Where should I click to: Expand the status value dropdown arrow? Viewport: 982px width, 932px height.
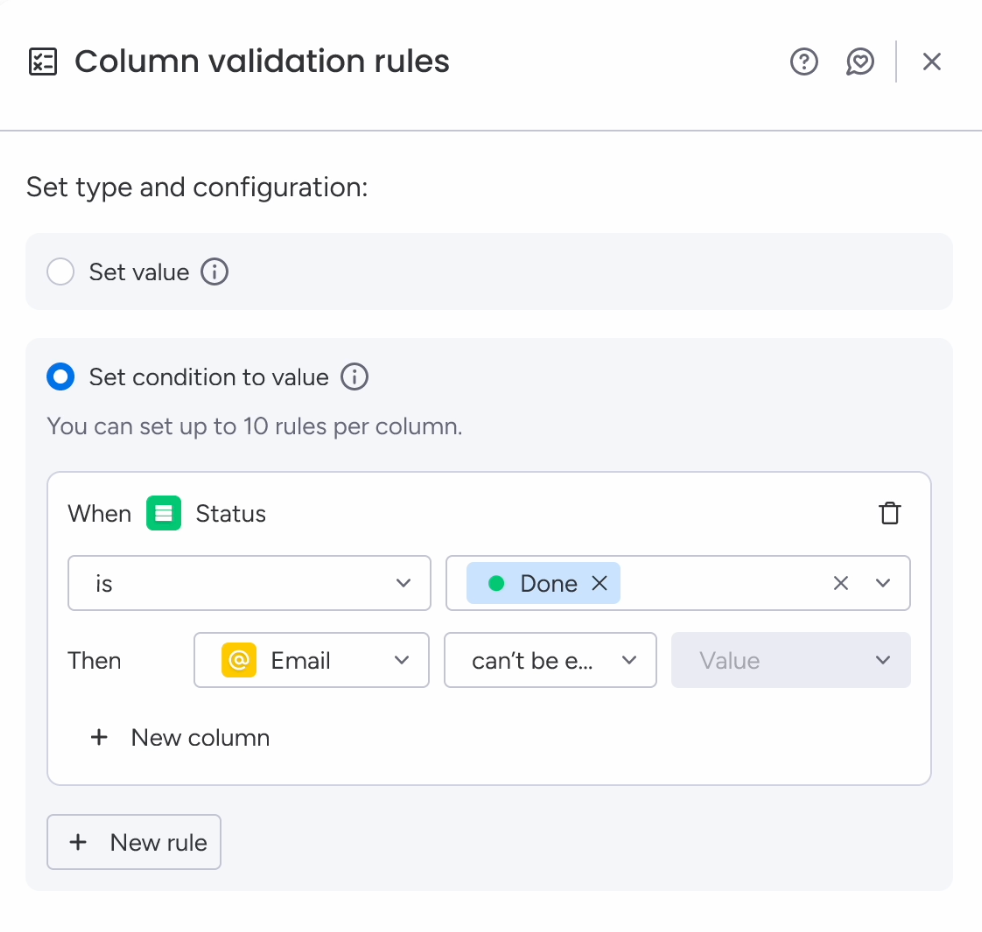883,584
